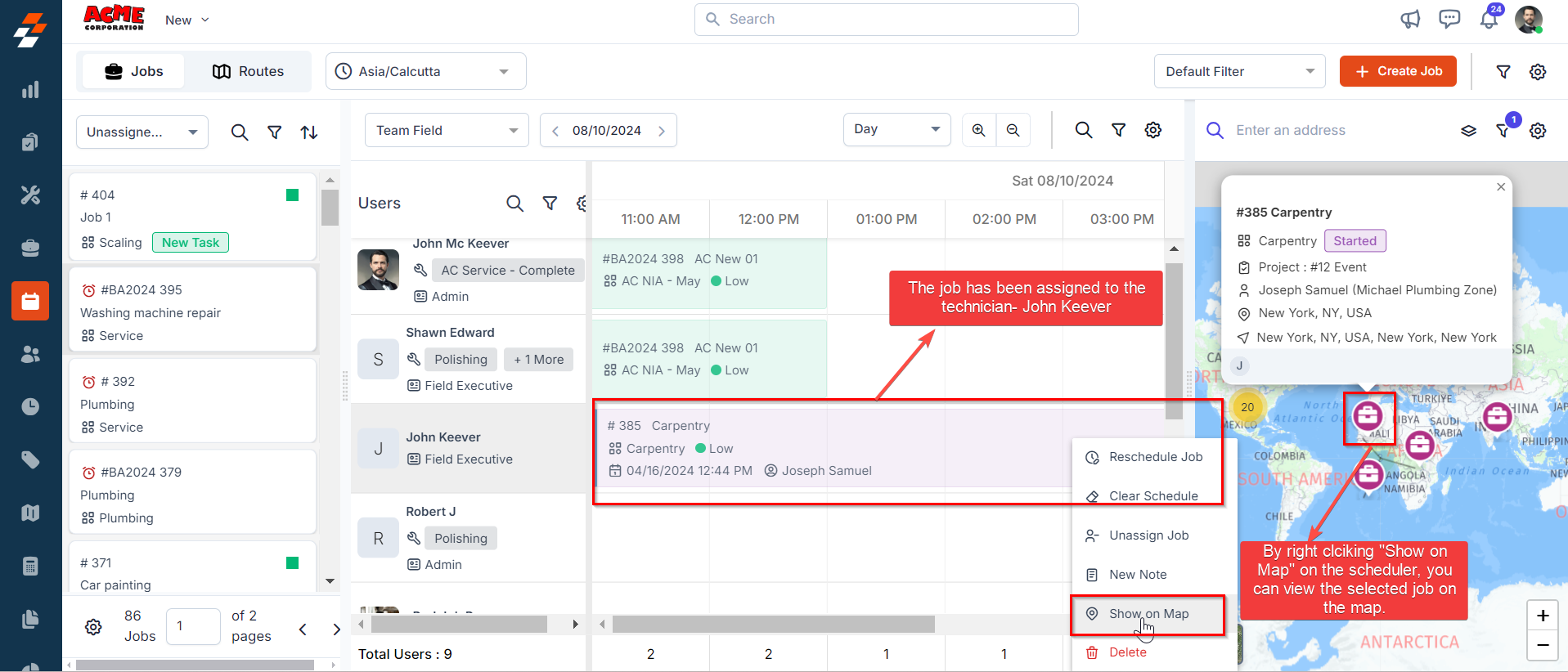Screen dimensions: 1568x672
Task: Open the users group icon in sidebar
Action: (30, 354)
